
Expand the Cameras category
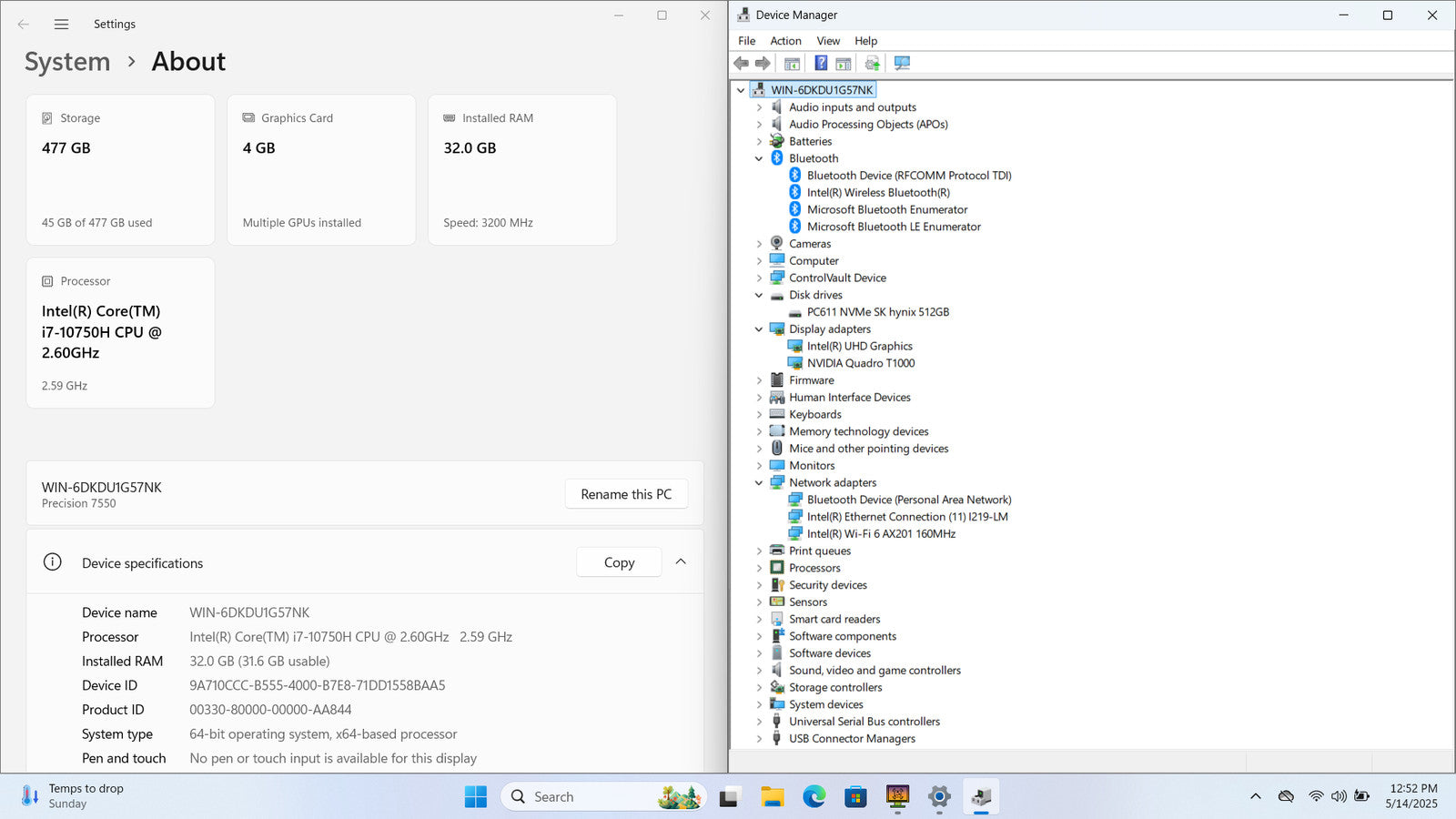(759, 244)
